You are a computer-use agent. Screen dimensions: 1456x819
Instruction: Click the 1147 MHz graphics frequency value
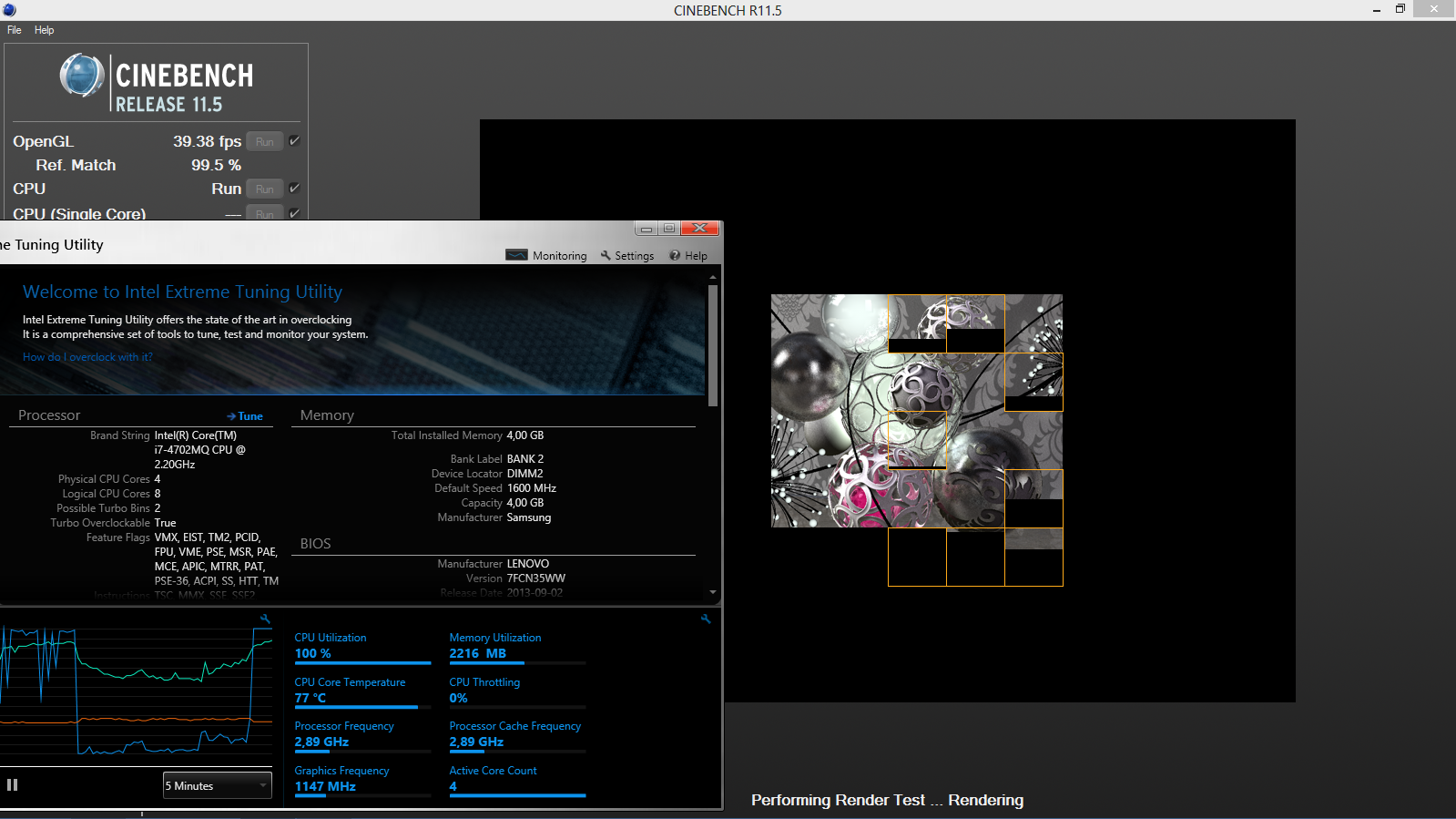pos(325,786)
